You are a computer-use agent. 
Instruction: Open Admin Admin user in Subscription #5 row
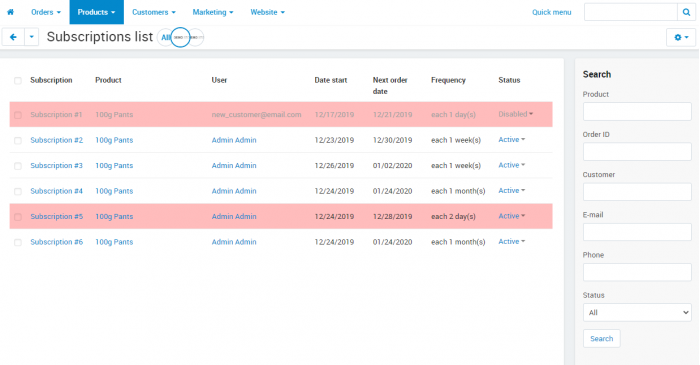point(234,216)
